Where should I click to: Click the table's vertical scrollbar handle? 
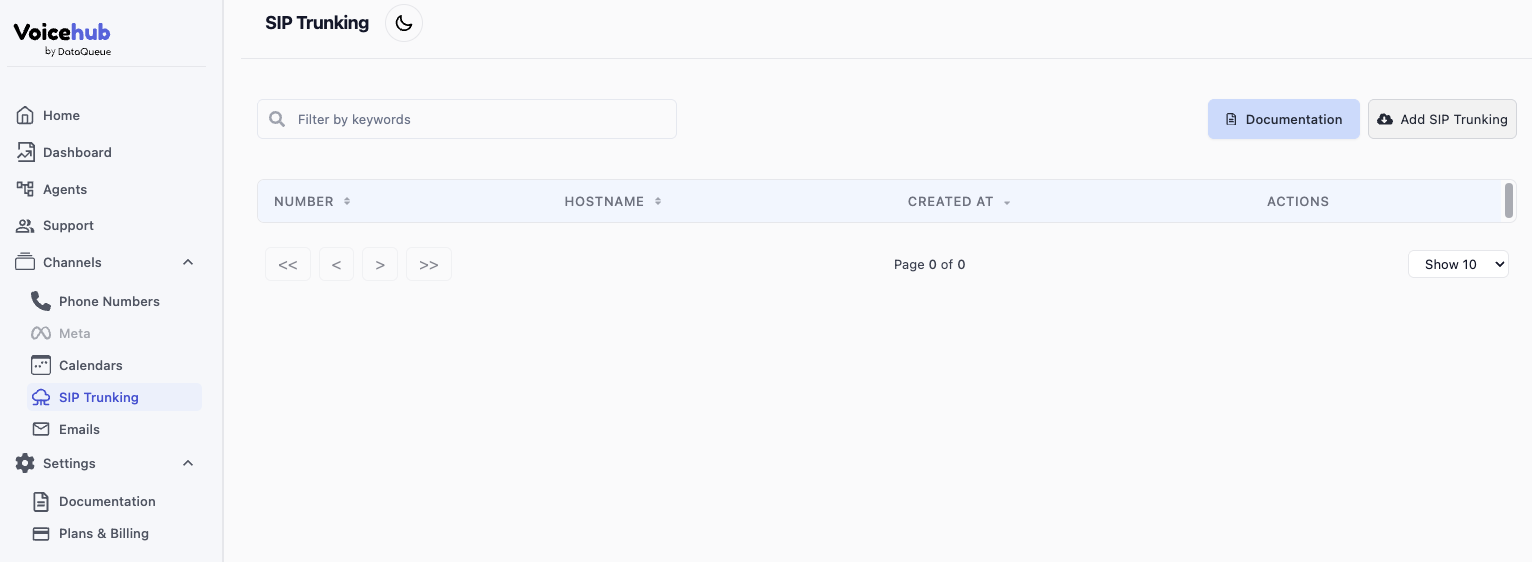coord(1508,200)
